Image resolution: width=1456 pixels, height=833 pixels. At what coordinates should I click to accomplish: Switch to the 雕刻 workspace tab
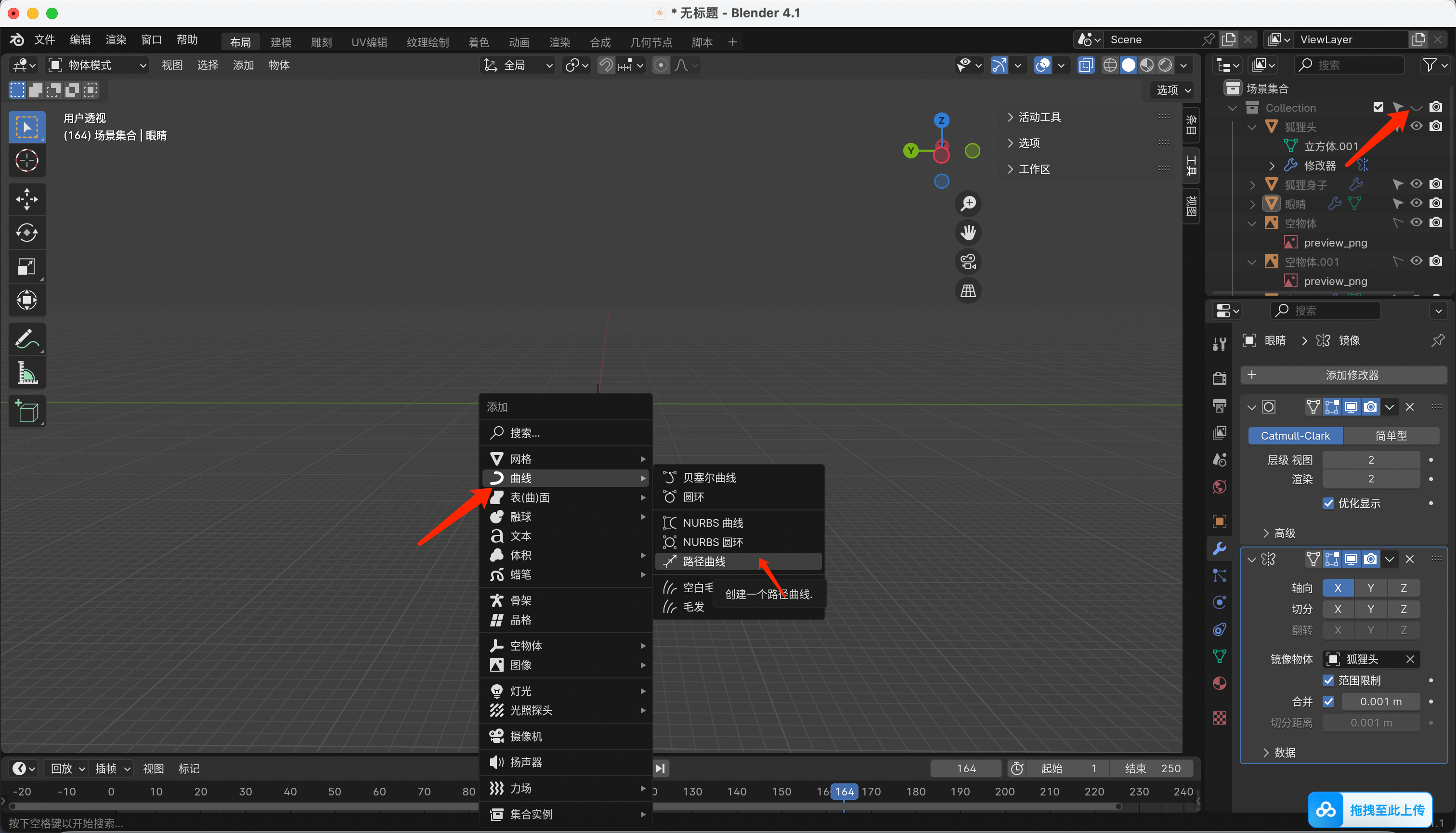point(321,42)
